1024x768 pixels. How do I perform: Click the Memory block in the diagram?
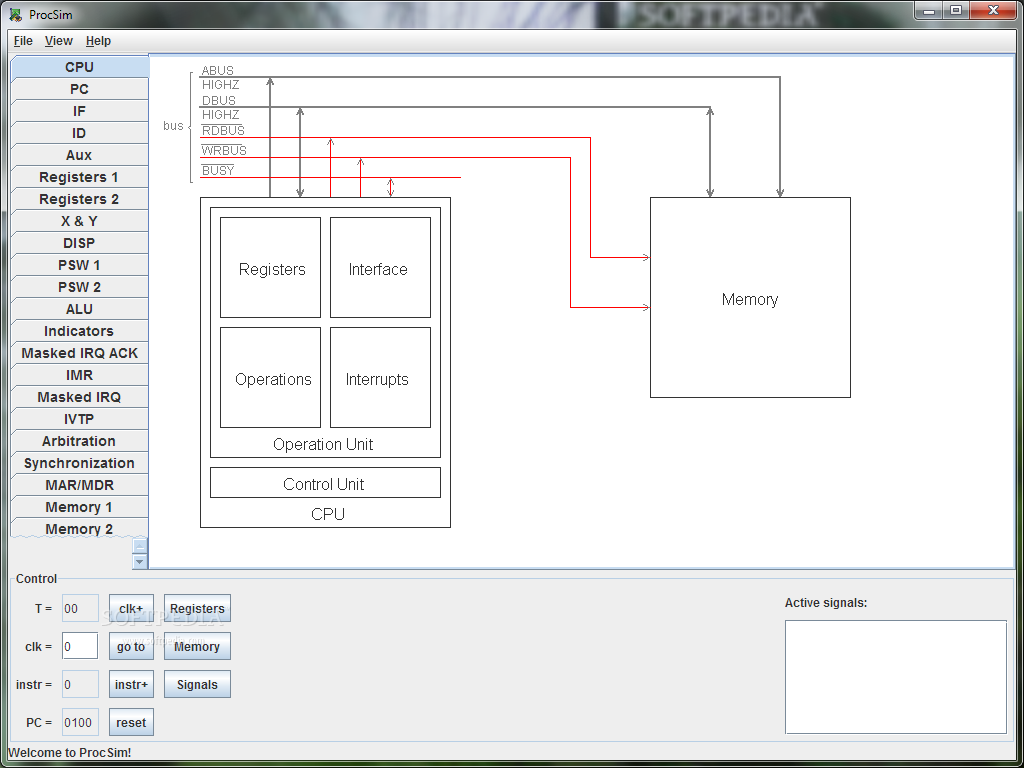[x=750, y=297]
